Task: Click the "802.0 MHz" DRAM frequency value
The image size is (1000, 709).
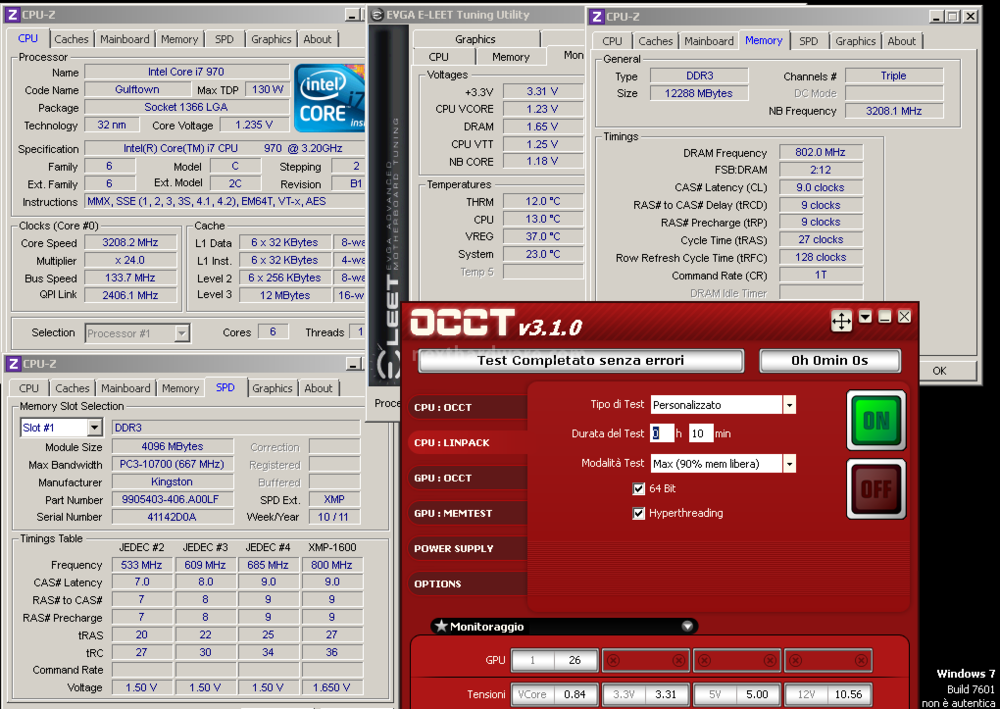Action: pos(820,152)
